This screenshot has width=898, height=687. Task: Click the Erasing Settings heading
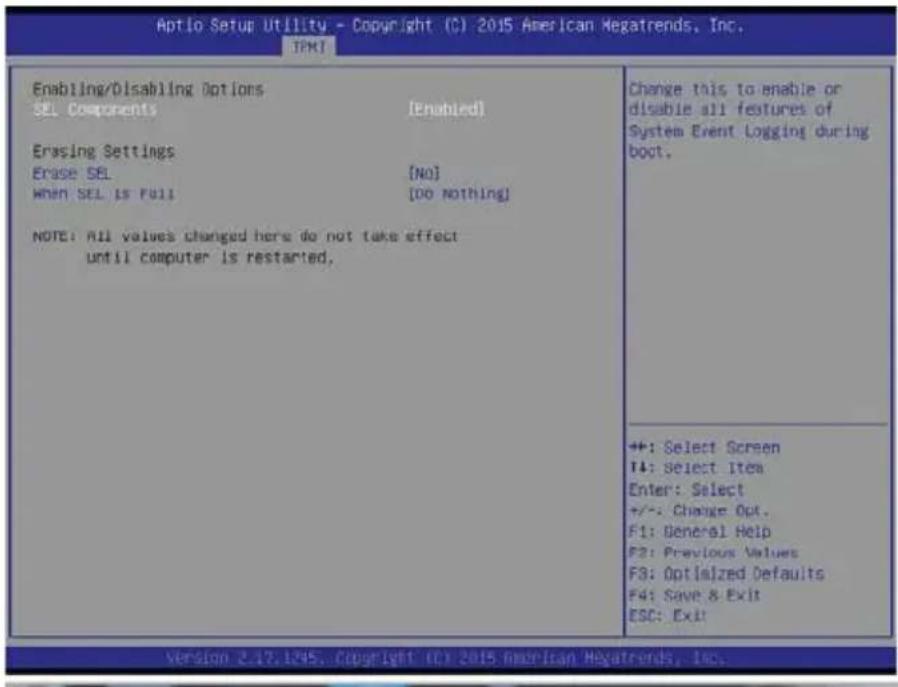pos(104,151)
